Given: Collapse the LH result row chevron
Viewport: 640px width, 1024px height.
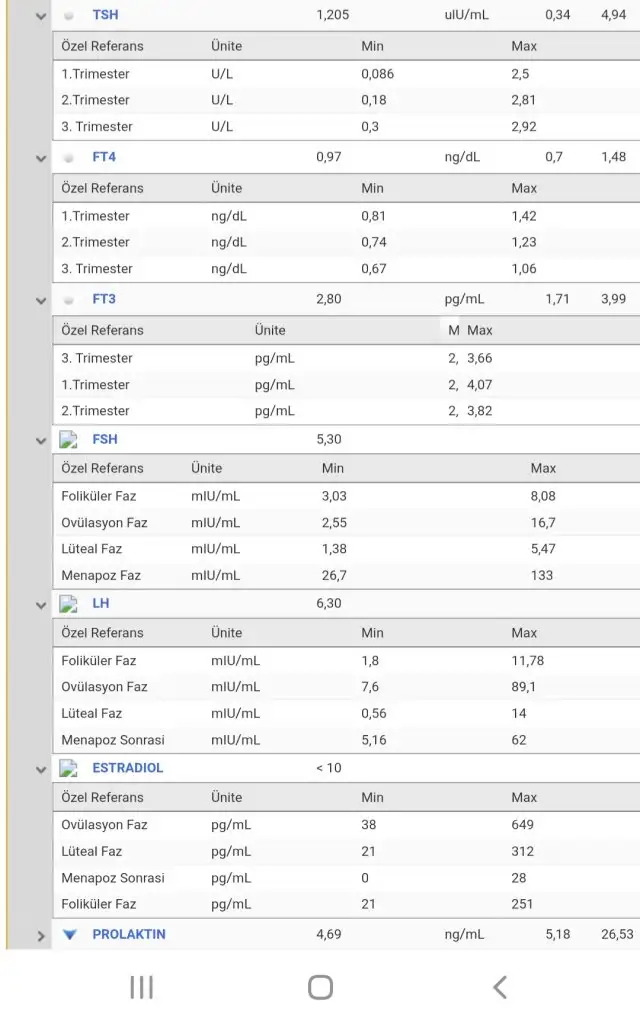Looking at the screenshot, I should (41, 605).
